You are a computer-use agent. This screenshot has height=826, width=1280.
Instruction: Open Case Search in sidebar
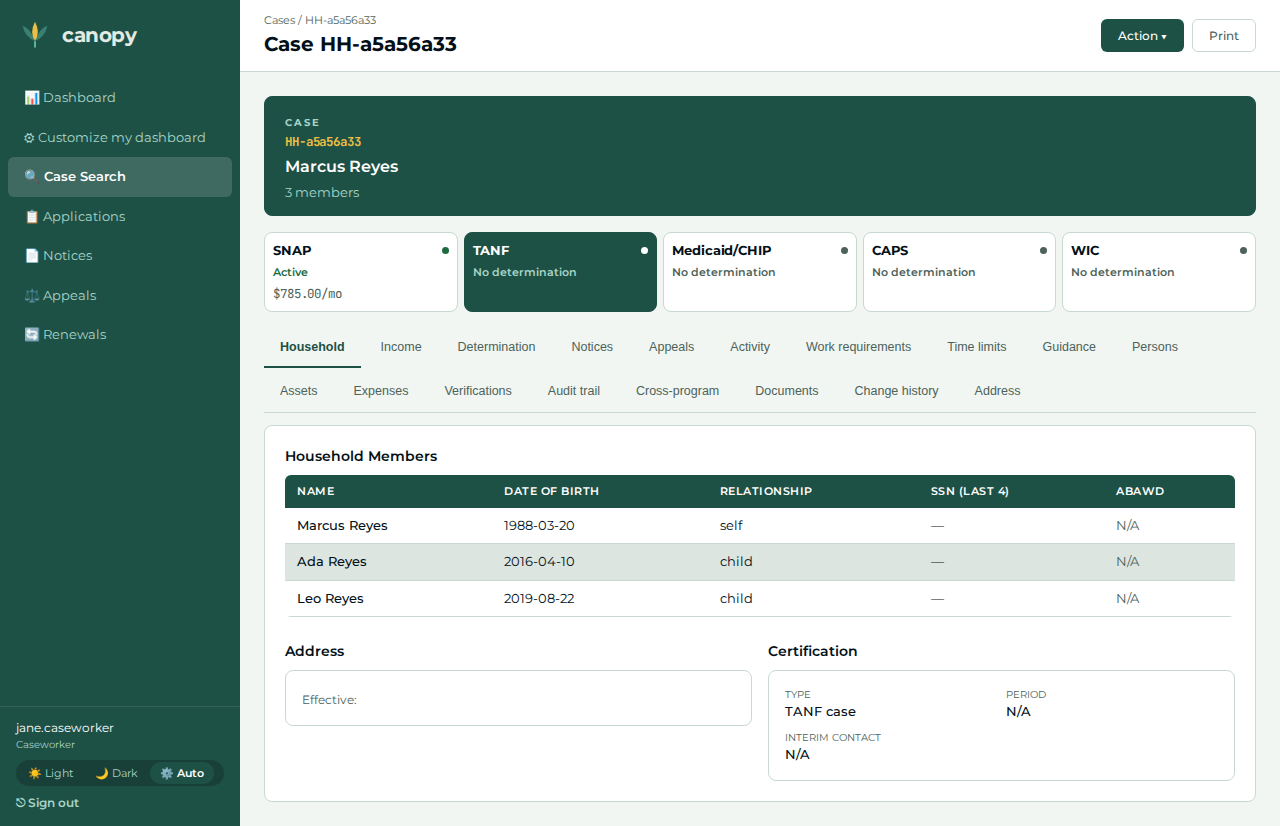pyautogui.click(x=120, y=177)
